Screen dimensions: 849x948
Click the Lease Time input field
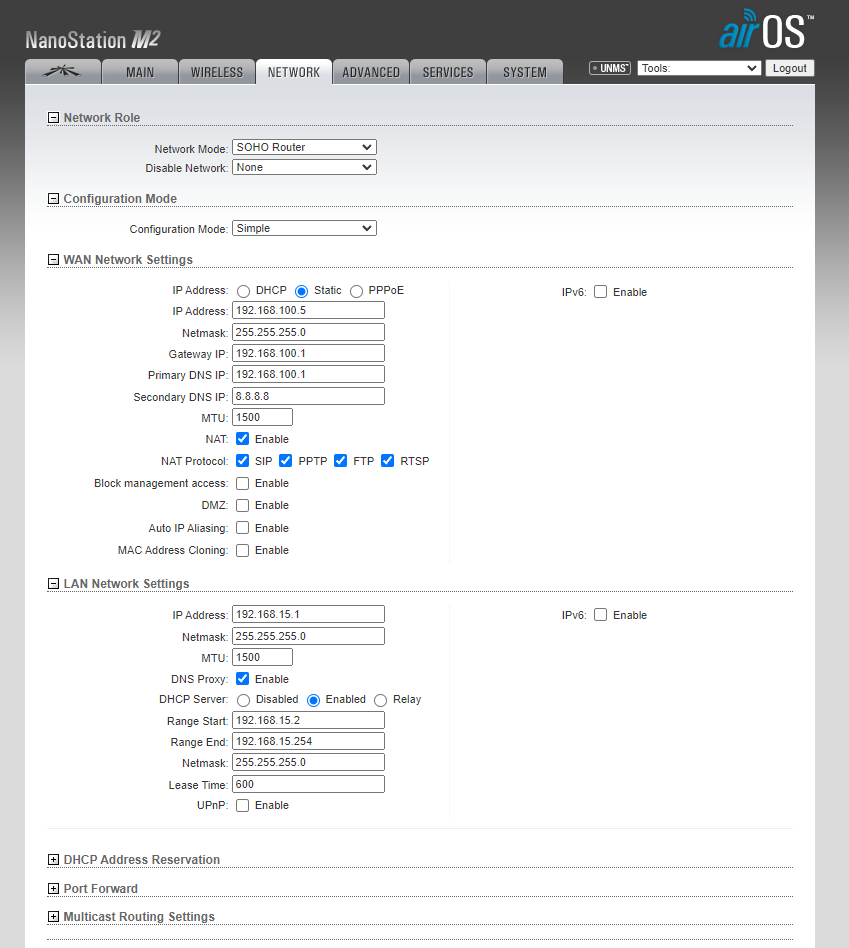tap(308, 784)
